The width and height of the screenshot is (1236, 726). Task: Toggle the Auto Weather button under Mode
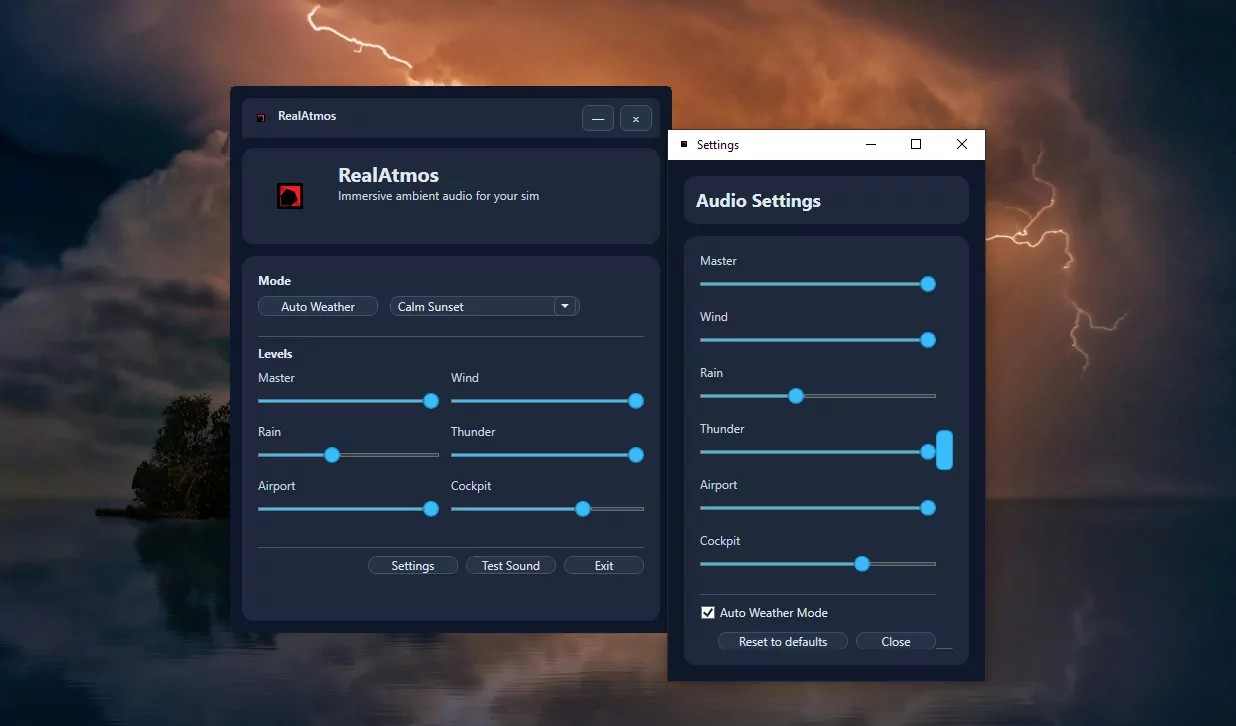pos(318,306)
